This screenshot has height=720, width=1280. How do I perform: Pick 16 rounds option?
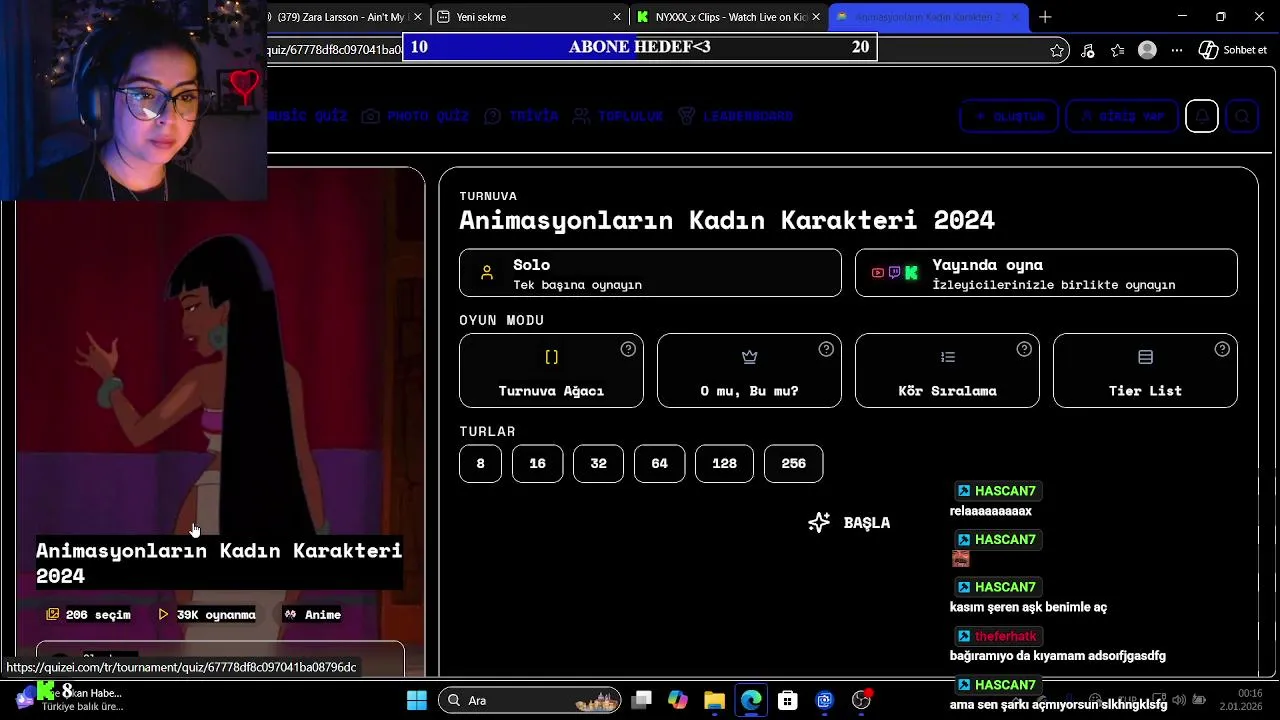pyautogui.click(x=537, y=464)
